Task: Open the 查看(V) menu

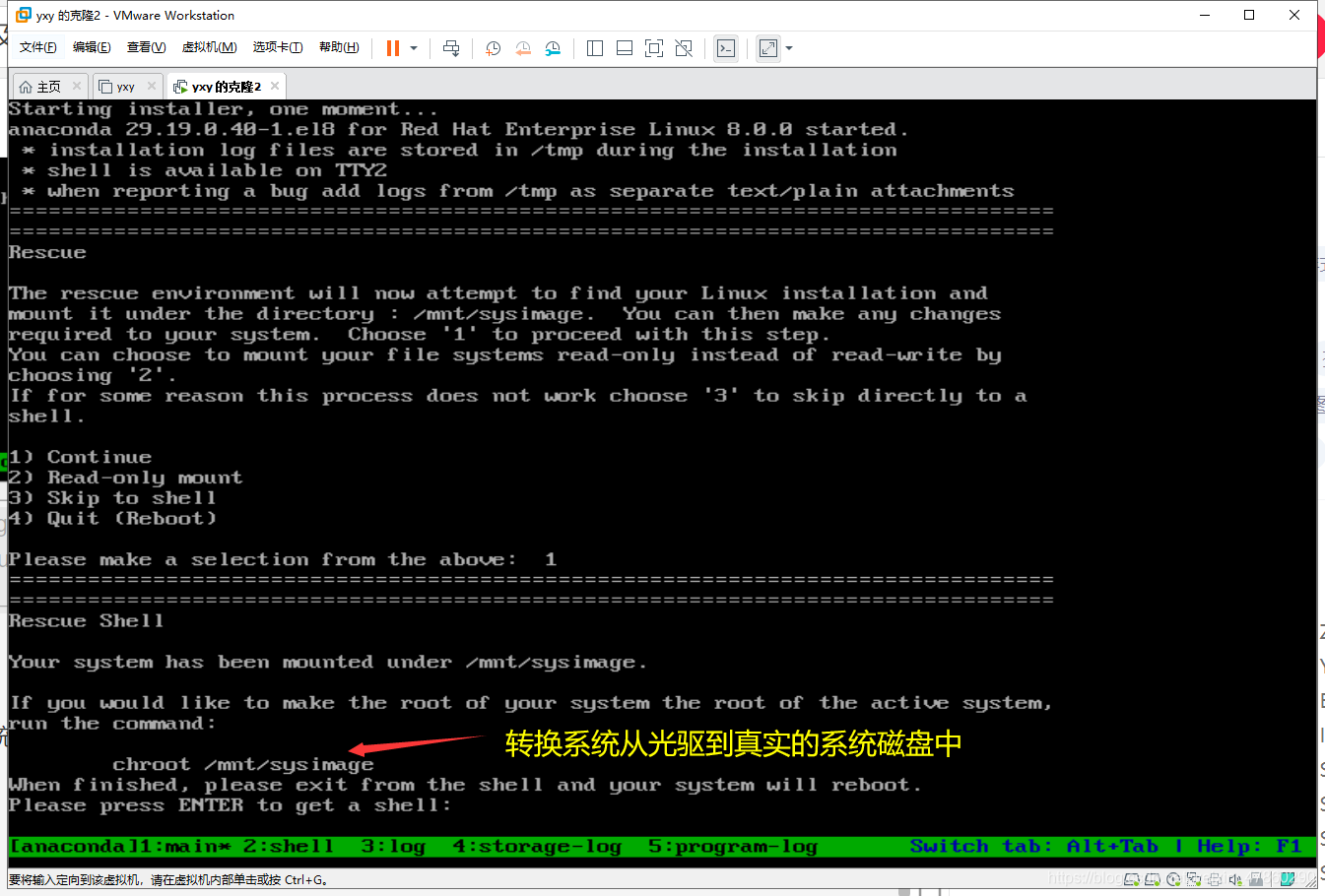Action: [x=146, y=47]
